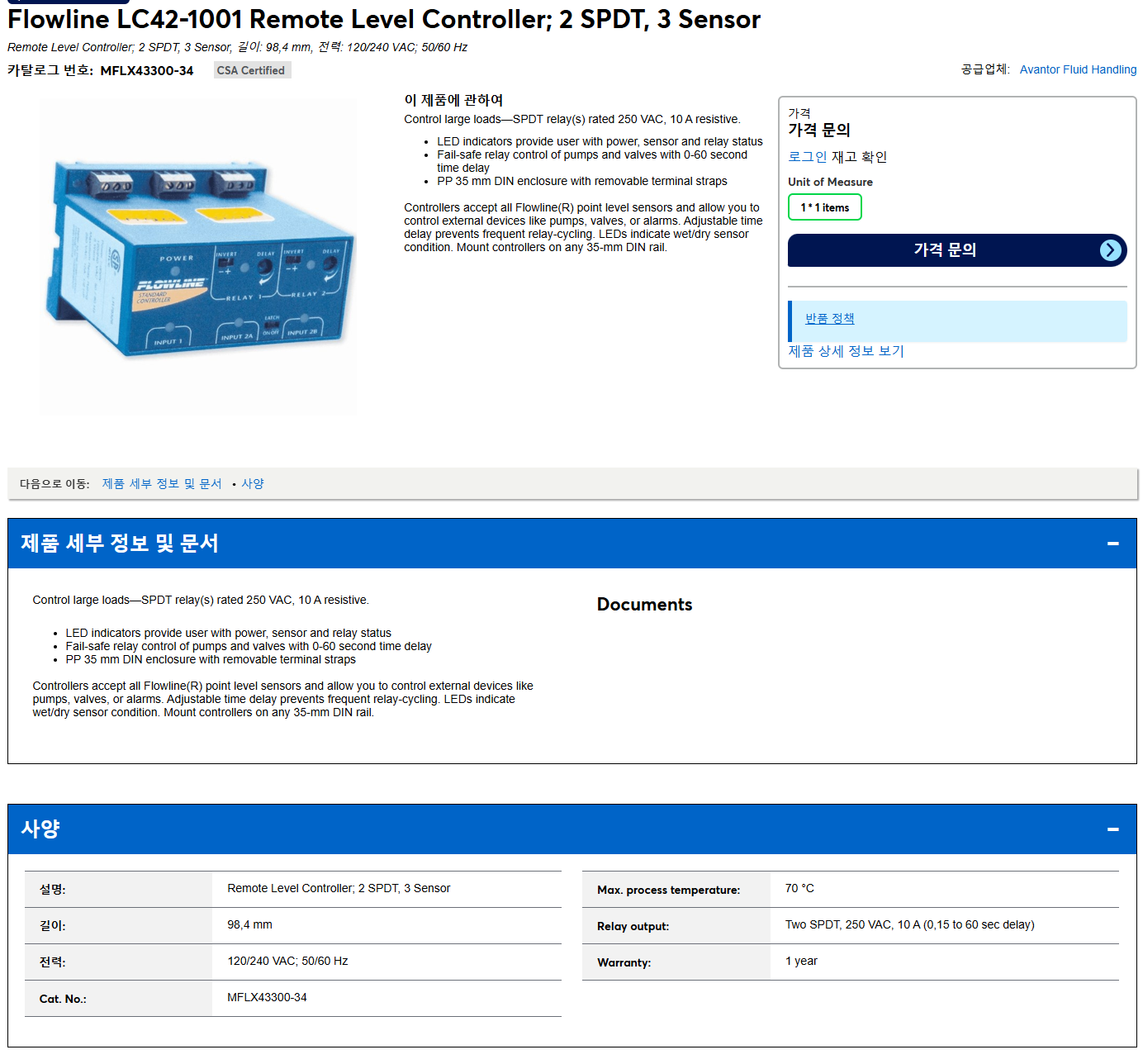
Task: Click Remote Level Controller description value in table
Action: pyautogui.click(x=339, y=889)
